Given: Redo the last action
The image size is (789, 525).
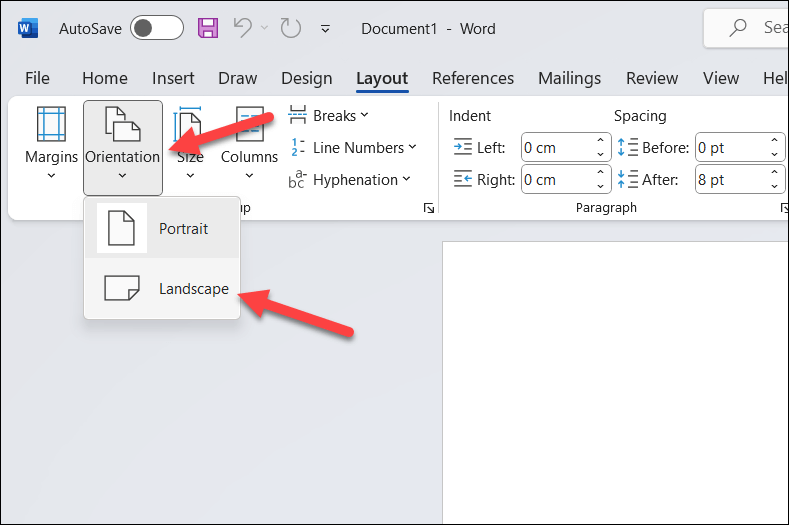Looking at the screenshot, I should point(290,28).
